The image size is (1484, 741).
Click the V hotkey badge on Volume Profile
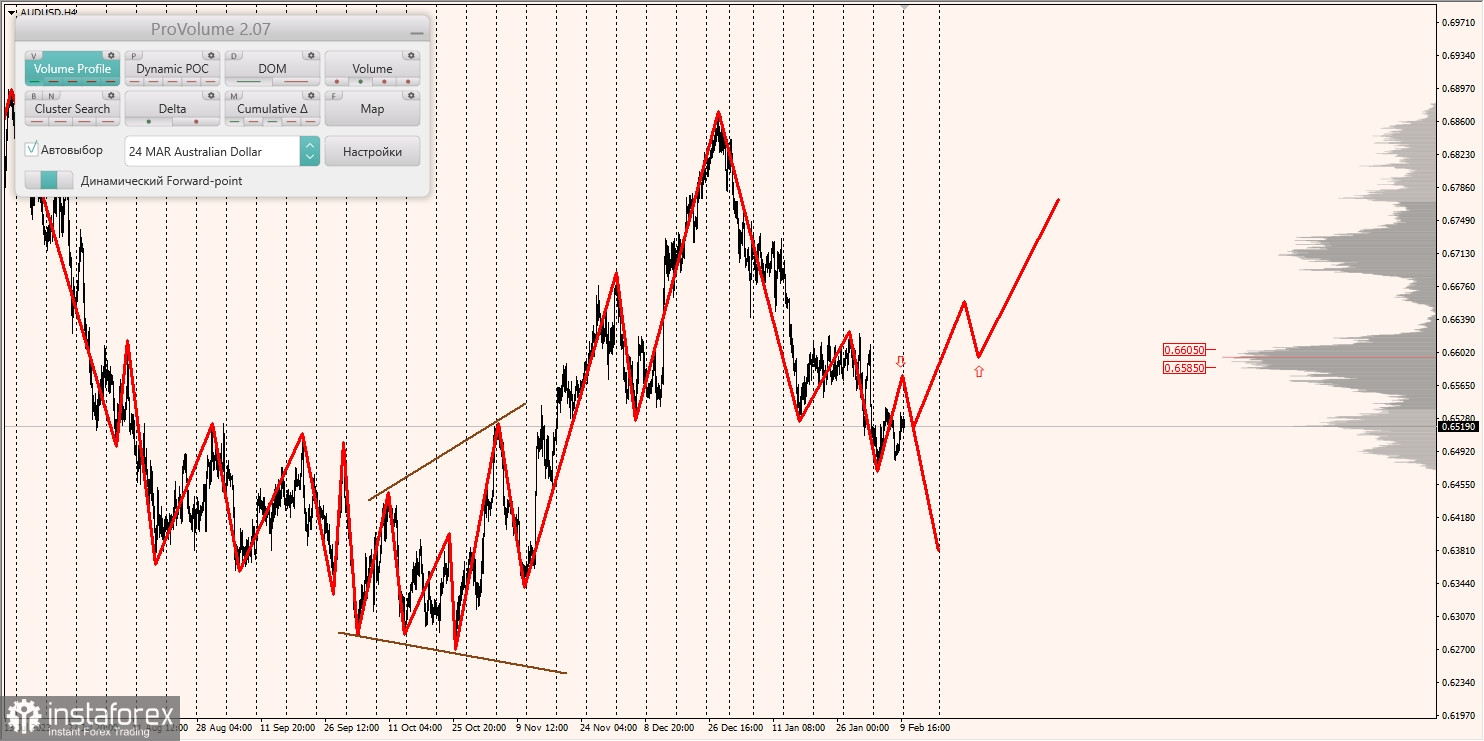[34, 55]
